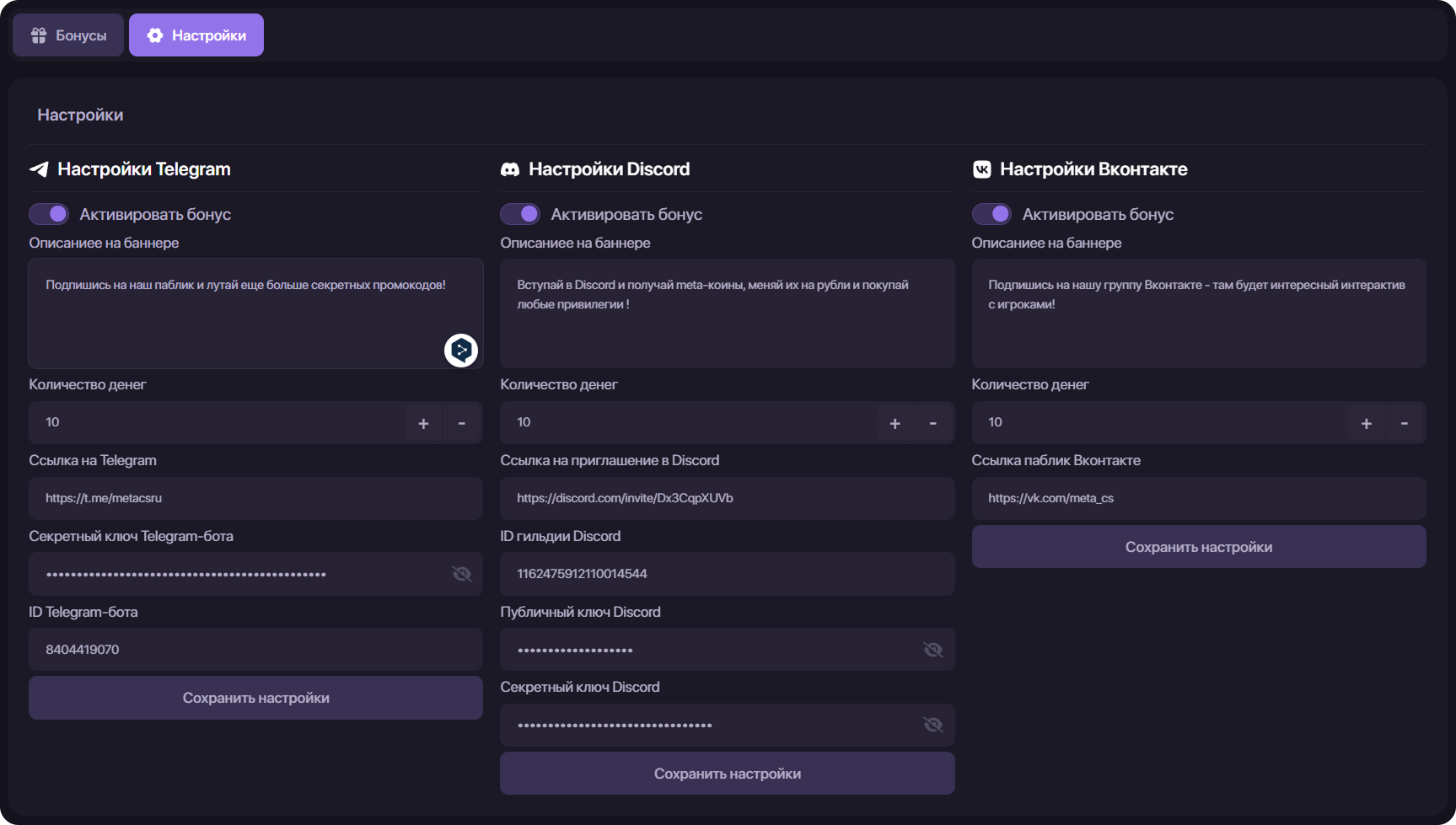The image size is (1456, 825).
Task: Toggle Telegram bonus activation switch
Action: point(49,214)
